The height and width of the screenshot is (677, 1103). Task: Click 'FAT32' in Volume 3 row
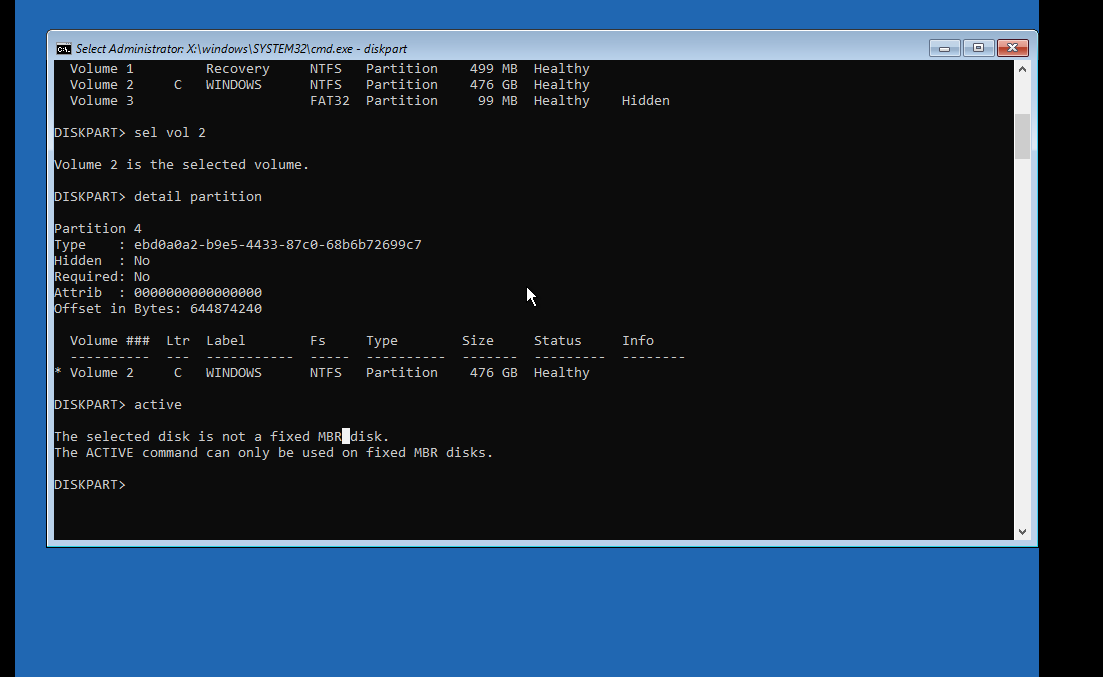pos(329,101)
